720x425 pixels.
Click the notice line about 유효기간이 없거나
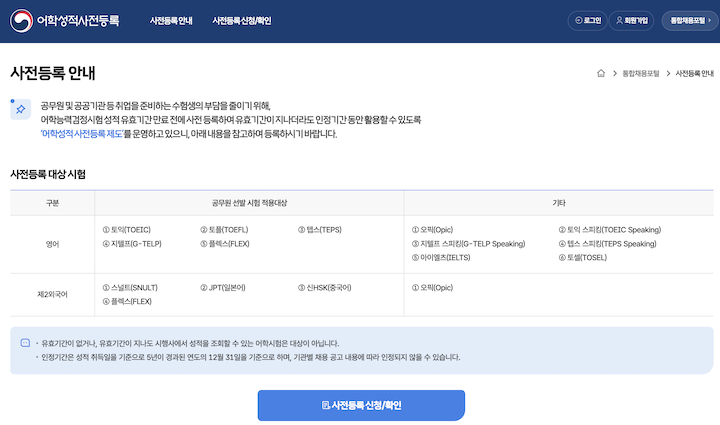(x=190, y=343)
